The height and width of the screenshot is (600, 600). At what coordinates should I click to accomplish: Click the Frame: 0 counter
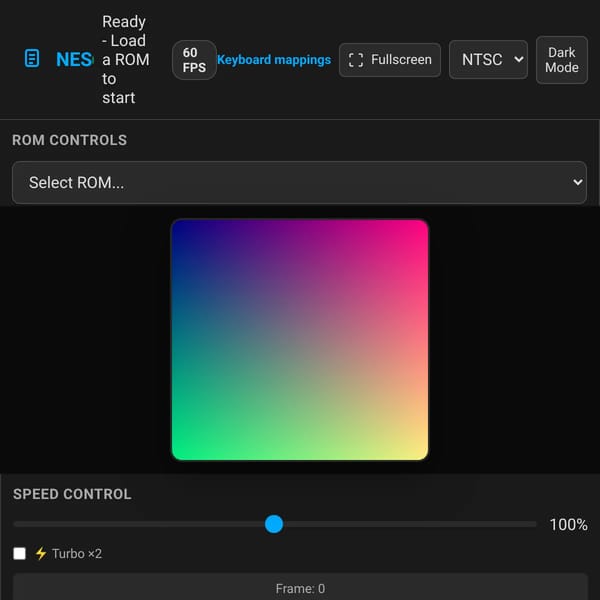(300, 588)
